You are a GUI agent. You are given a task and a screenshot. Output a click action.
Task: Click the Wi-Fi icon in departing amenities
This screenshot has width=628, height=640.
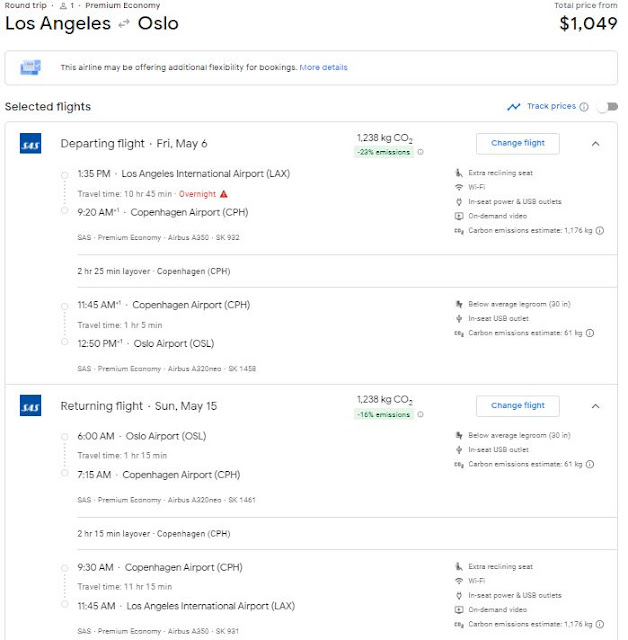tap(459, 187)
